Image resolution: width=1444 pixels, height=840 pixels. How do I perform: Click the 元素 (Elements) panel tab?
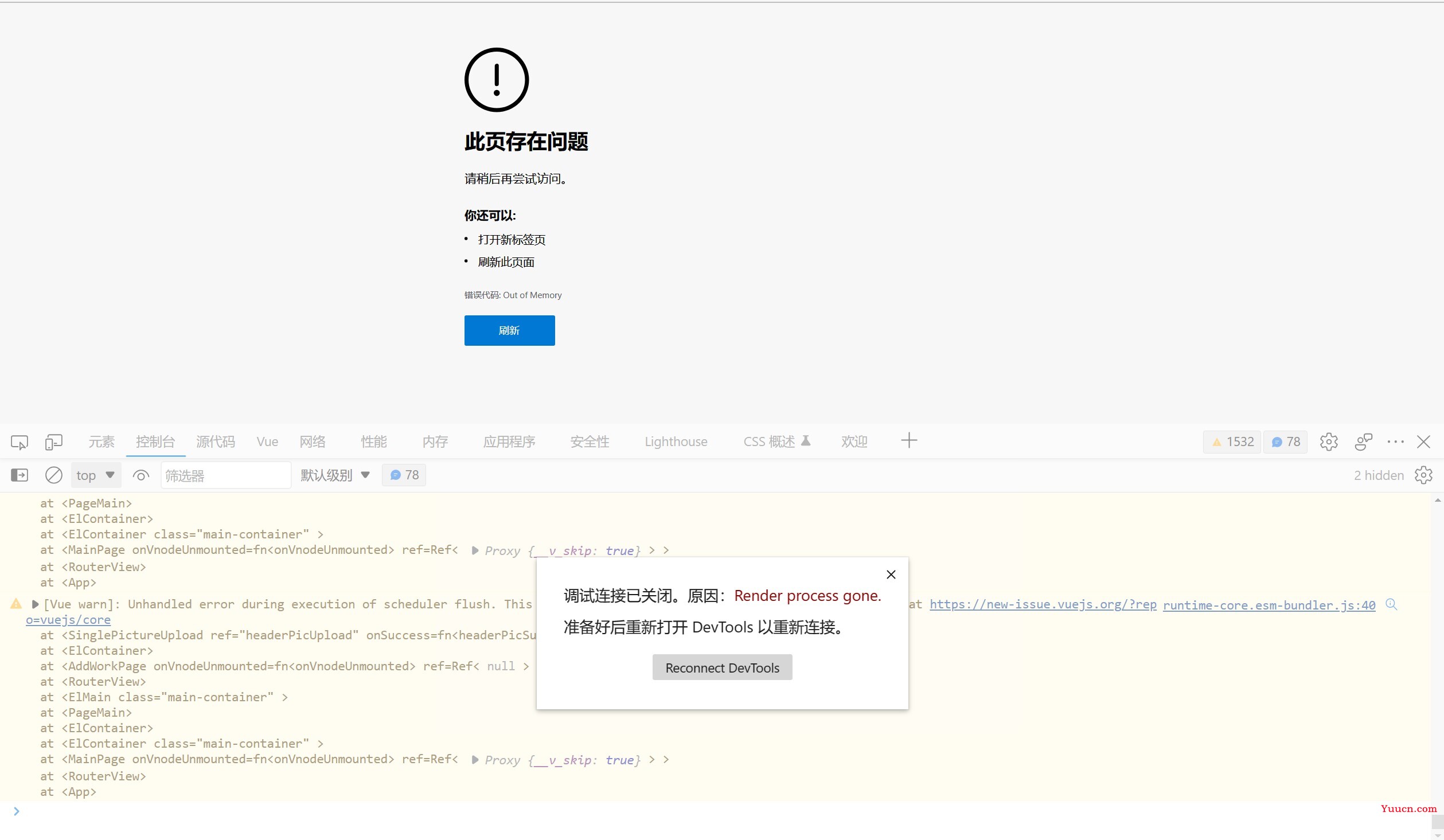101,441
